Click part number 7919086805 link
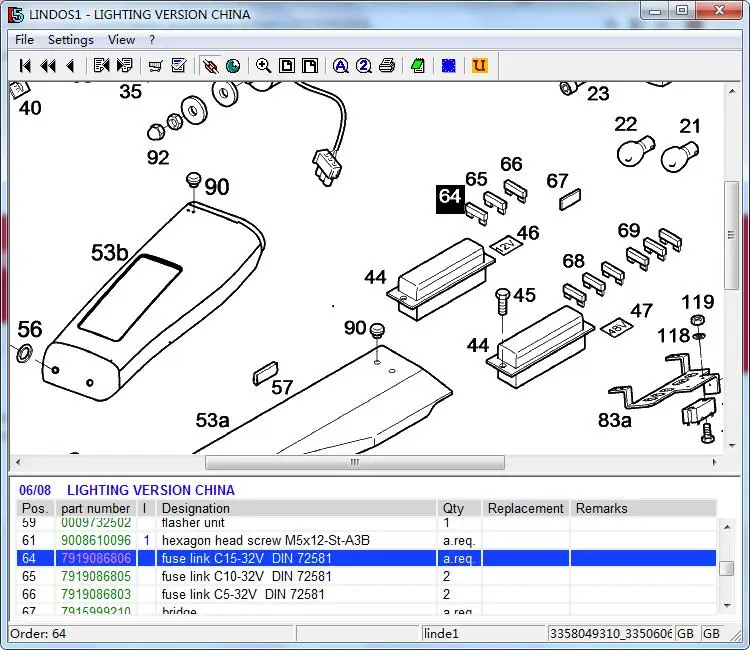 pos(96,577)
